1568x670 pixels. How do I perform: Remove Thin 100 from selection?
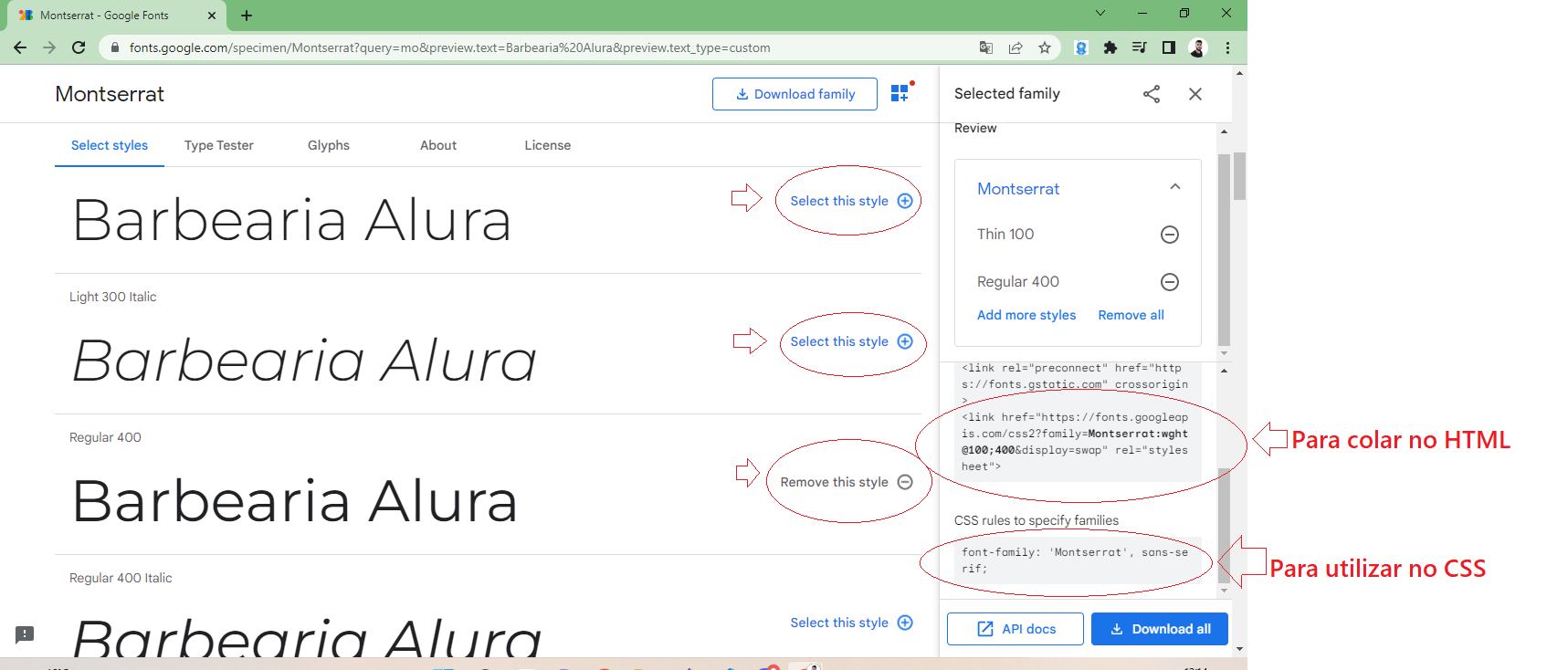(x=1170, y=235)
